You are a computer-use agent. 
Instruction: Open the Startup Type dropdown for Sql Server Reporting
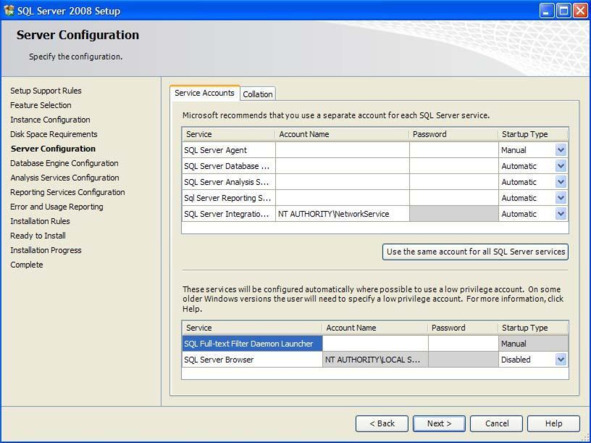coord(560,198)
